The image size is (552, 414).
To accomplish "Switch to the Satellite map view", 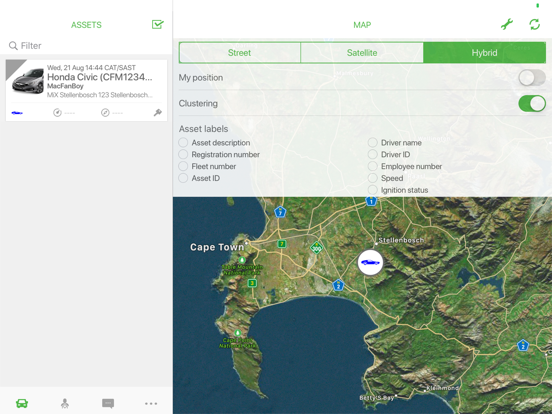I will coord(362,53).
